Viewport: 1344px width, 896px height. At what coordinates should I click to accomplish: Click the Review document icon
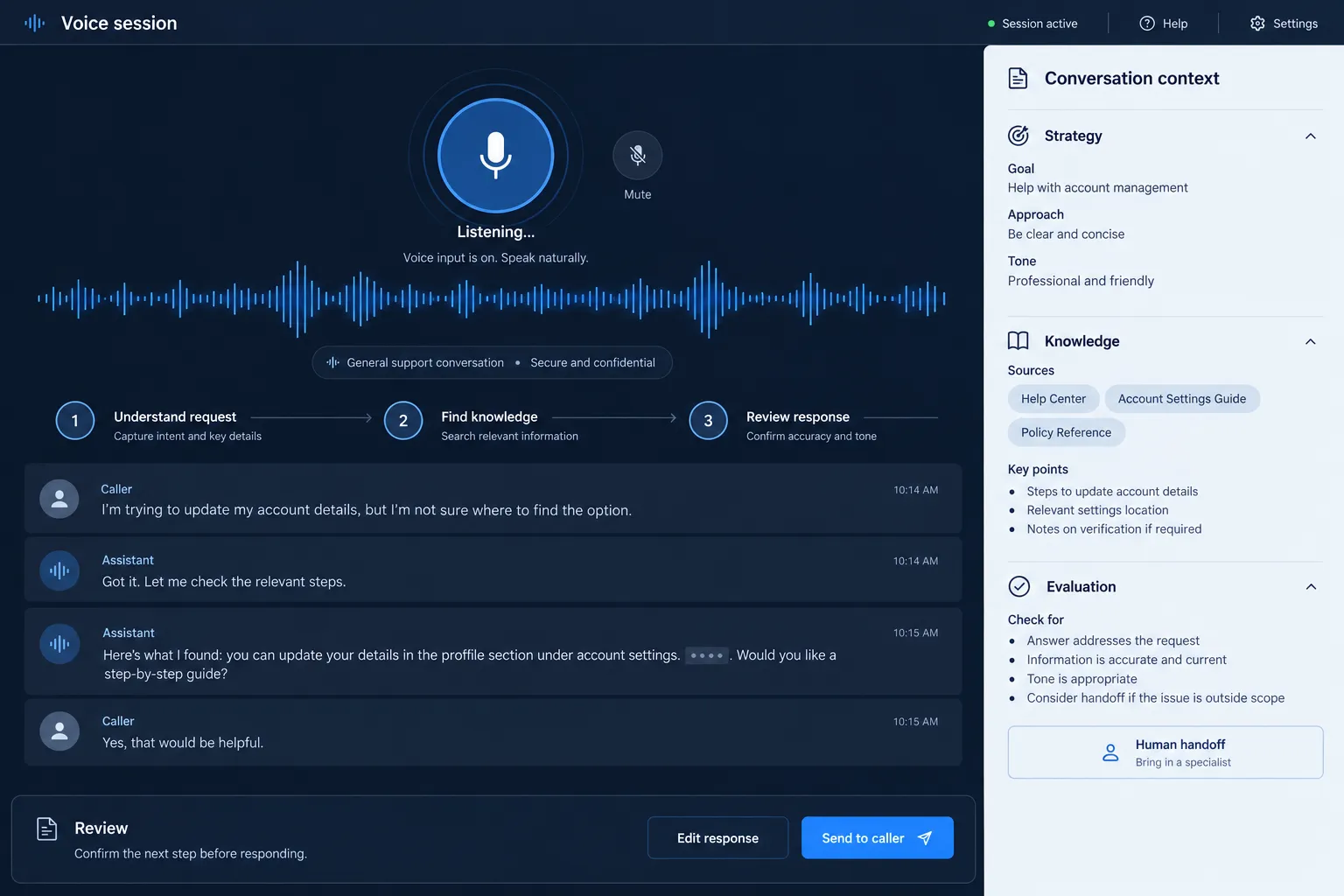(47, 829)
